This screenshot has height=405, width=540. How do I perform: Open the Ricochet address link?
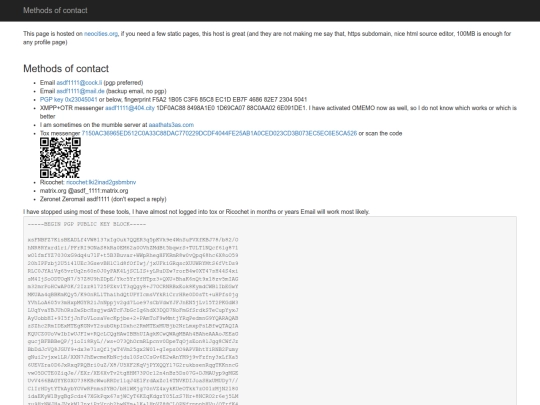tap(101, 182)
